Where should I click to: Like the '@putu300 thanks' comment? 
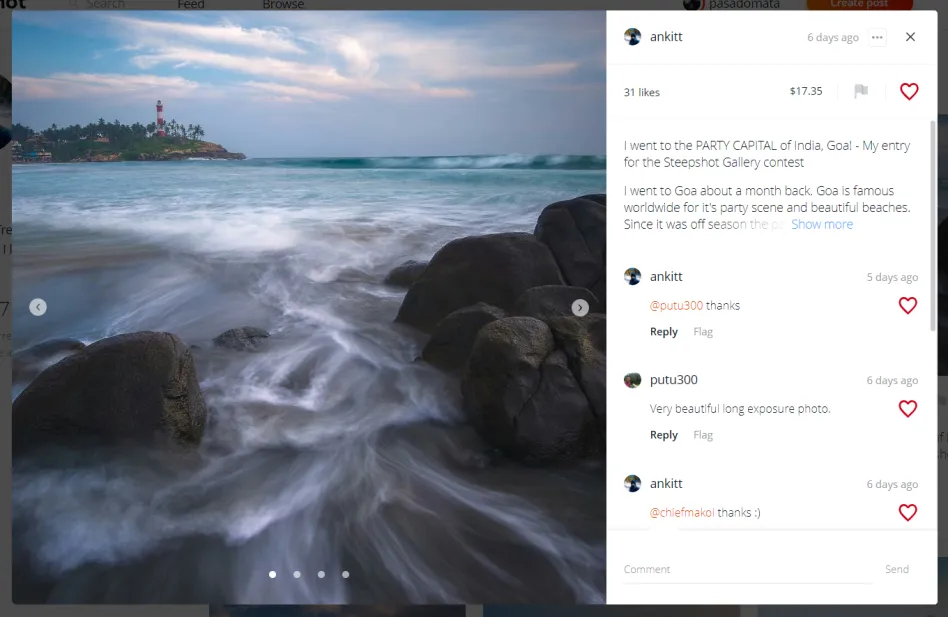(x=907, y=306)
